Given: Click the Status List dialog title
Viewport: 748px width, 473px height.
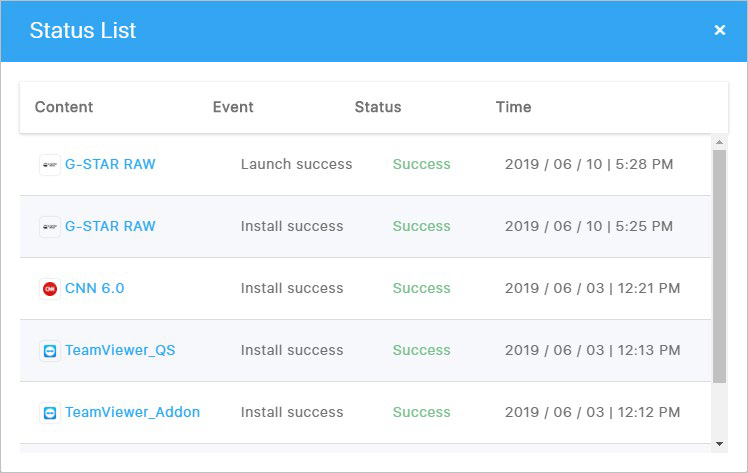Looking at the screenshot, I should pyautogui.click(x=83, y=31).
